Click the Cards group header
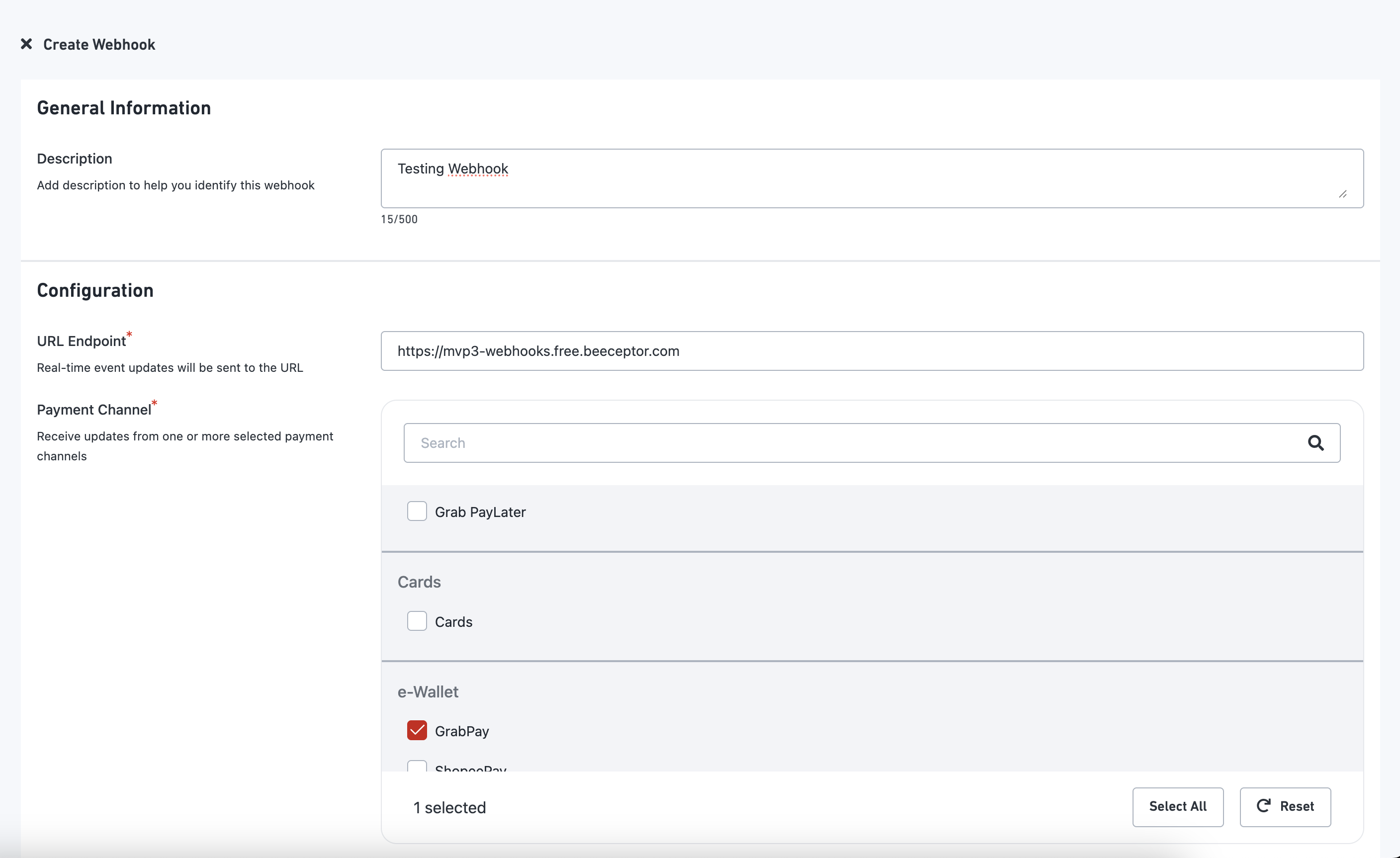This screenshot has height=858, width=1400. pyautogui.click(x=419, y=582)
